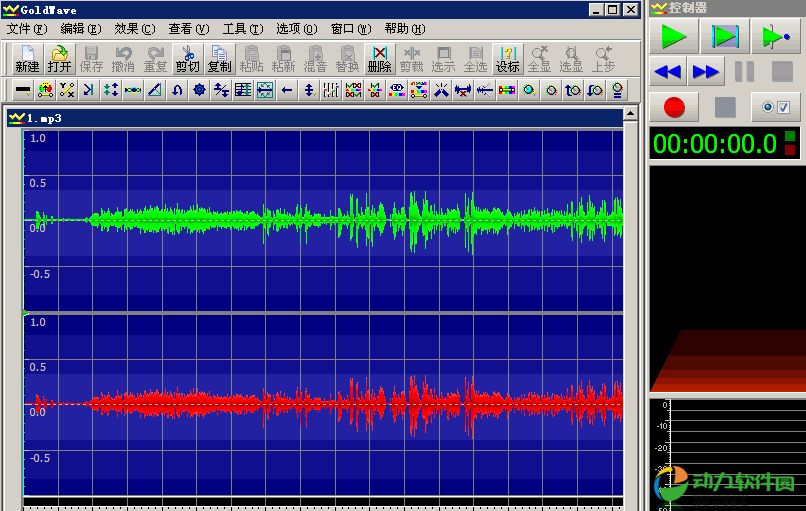
Task: Open a file with the 打开 button
Action: [x=59, y=59]
